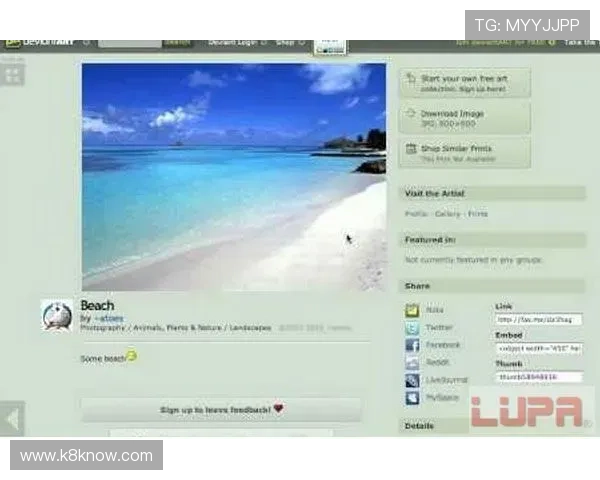The height and width of the screenshot is (480, 600).
Task: Click the left arrow tab at page edge
Action: pos(12,418)
